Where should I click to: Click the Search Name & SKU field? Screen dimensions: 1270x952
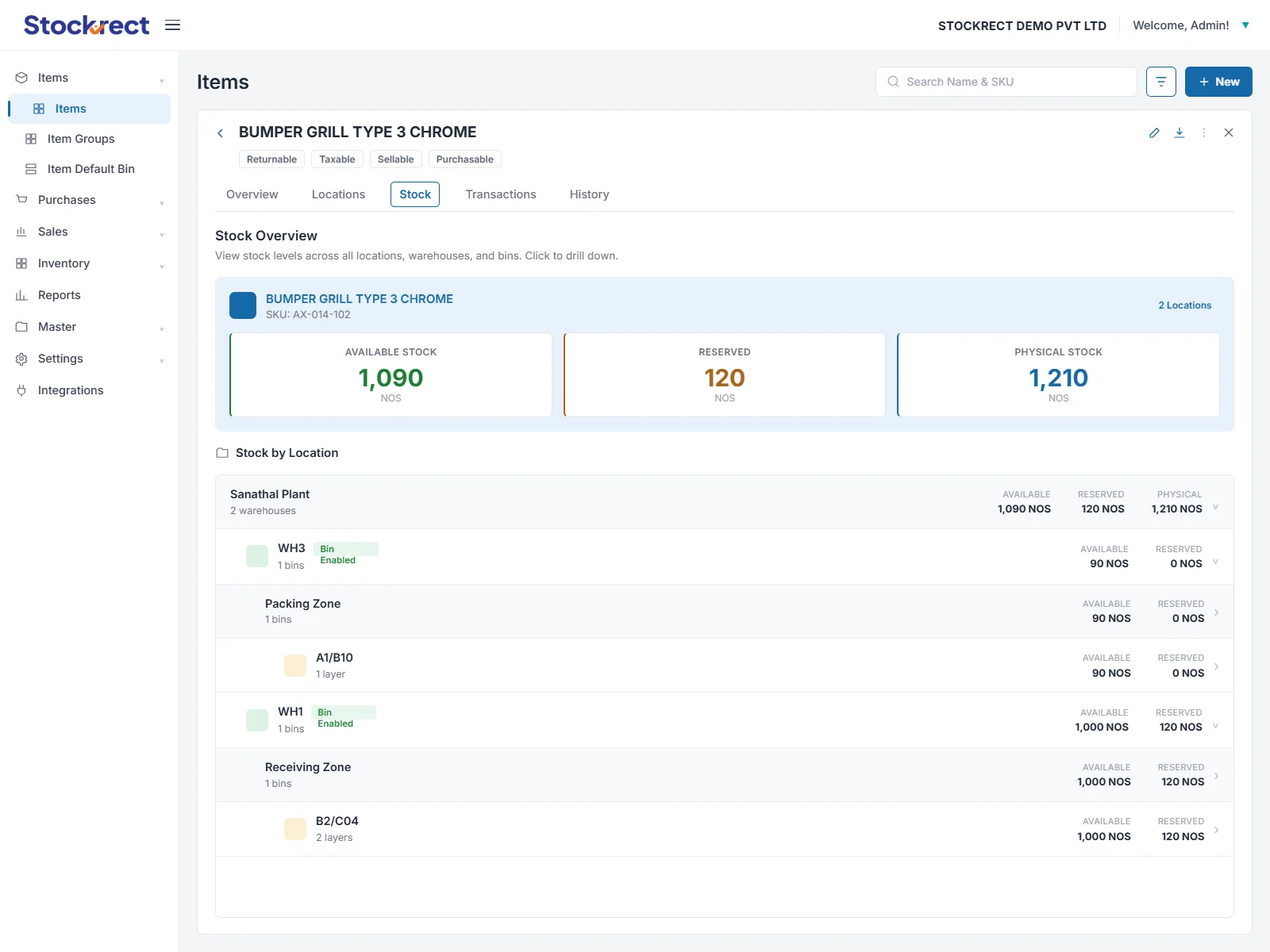click(1006, 82)
